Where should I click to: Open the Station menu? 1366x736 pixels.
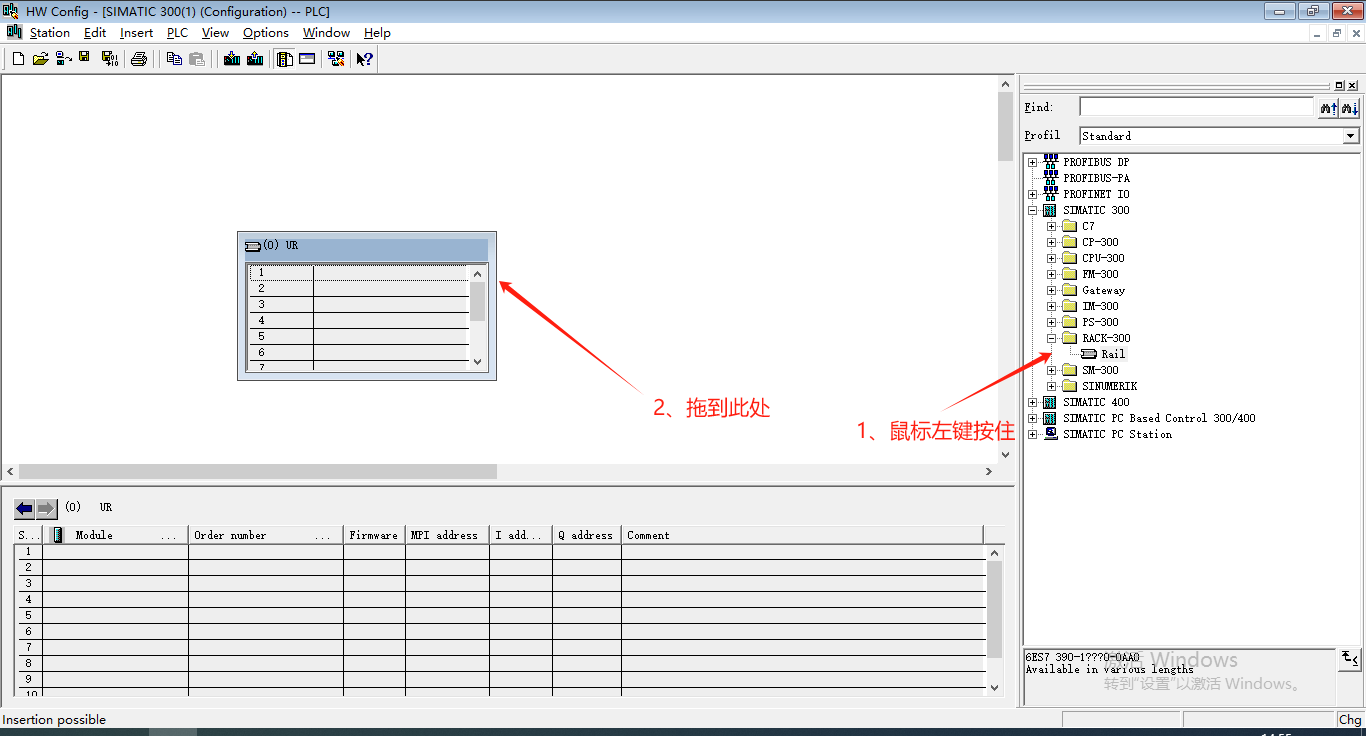tap(50, 33)
